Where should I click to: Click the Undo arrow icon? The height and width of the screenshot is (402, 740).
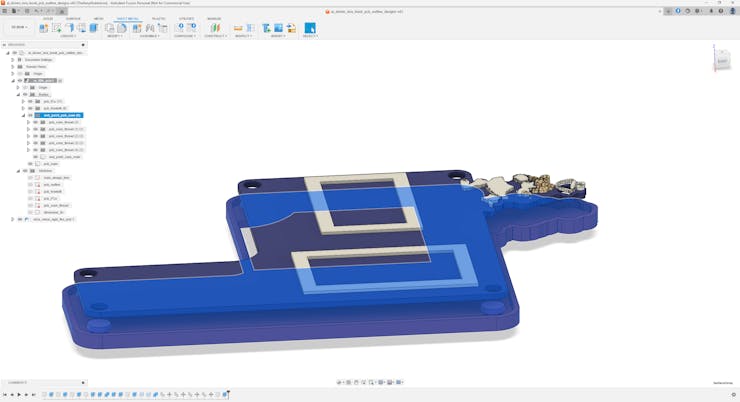pyautogui.click(x=36, y=10)
